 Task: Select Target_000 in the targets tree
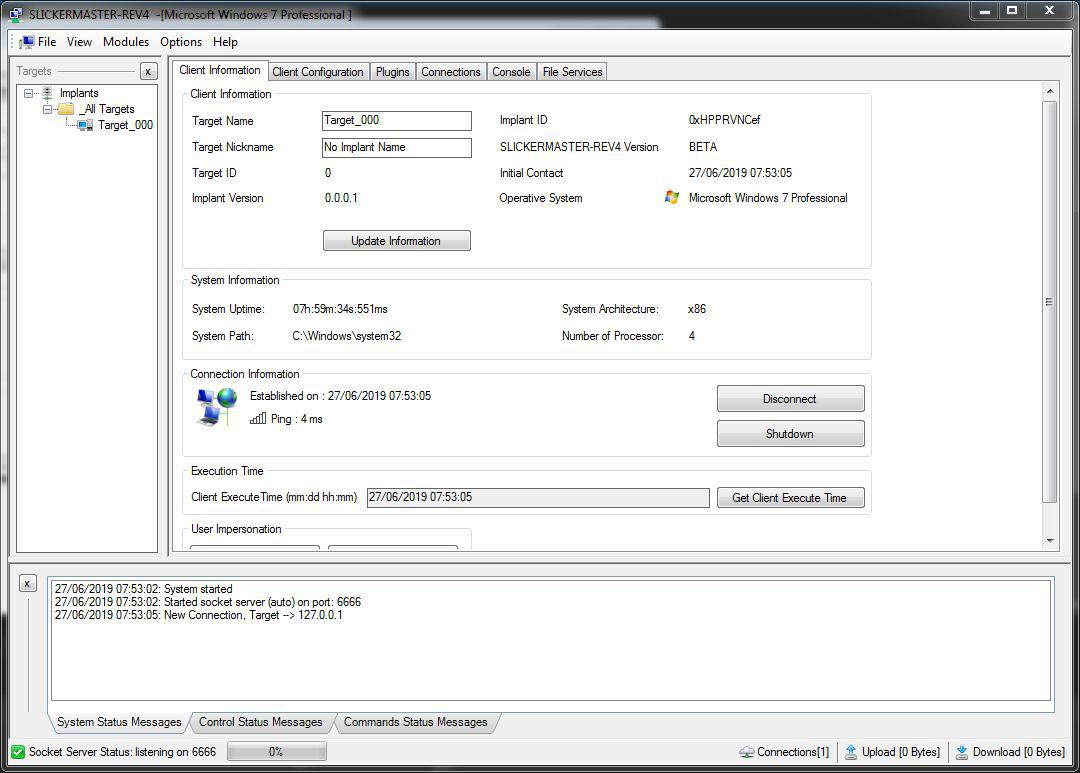point(125,125)
